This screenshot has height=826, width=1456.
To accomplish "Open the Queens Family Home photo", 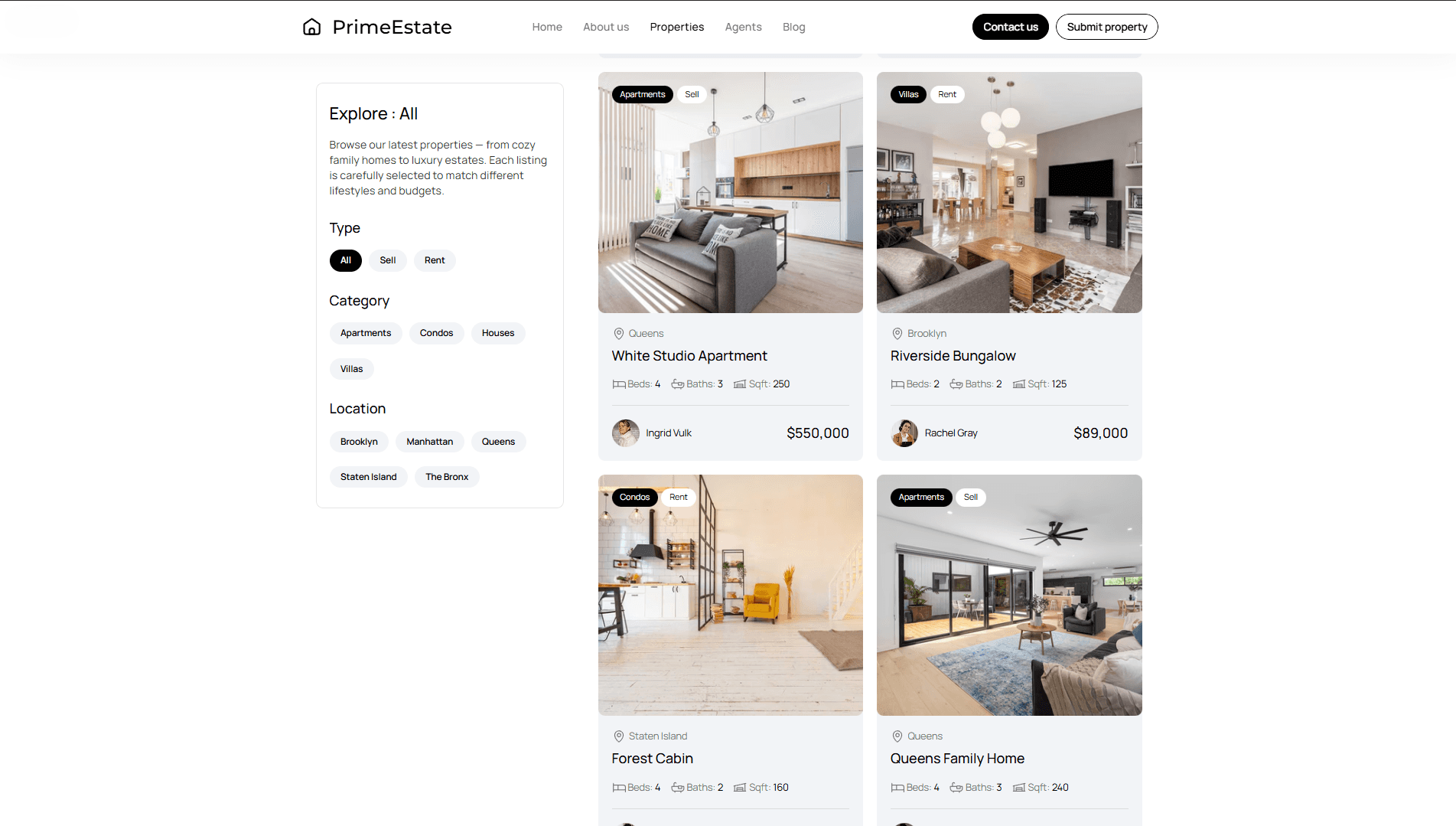I will click(1008, 595).
